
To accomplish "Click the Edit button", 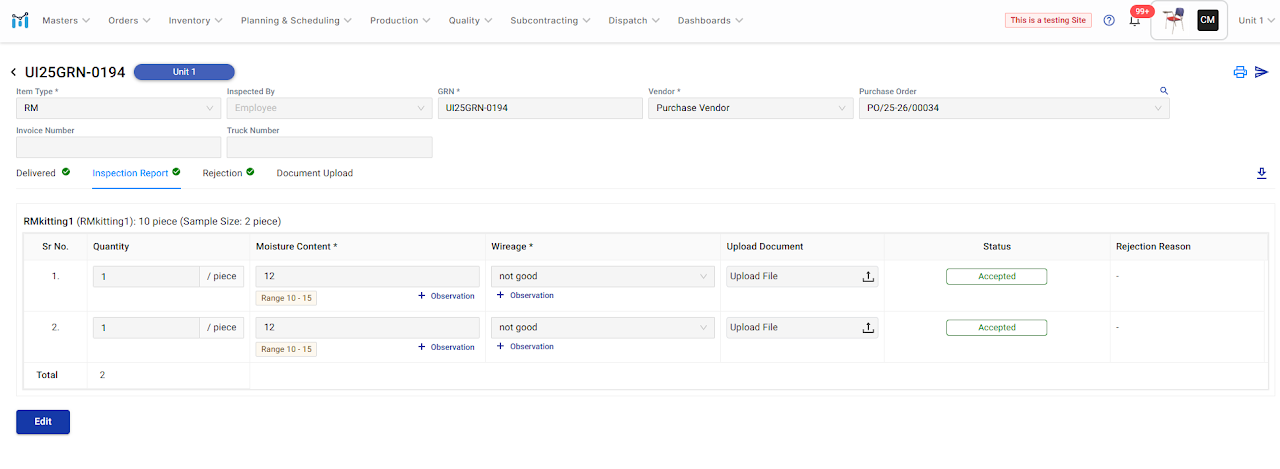I will point(43,422).
